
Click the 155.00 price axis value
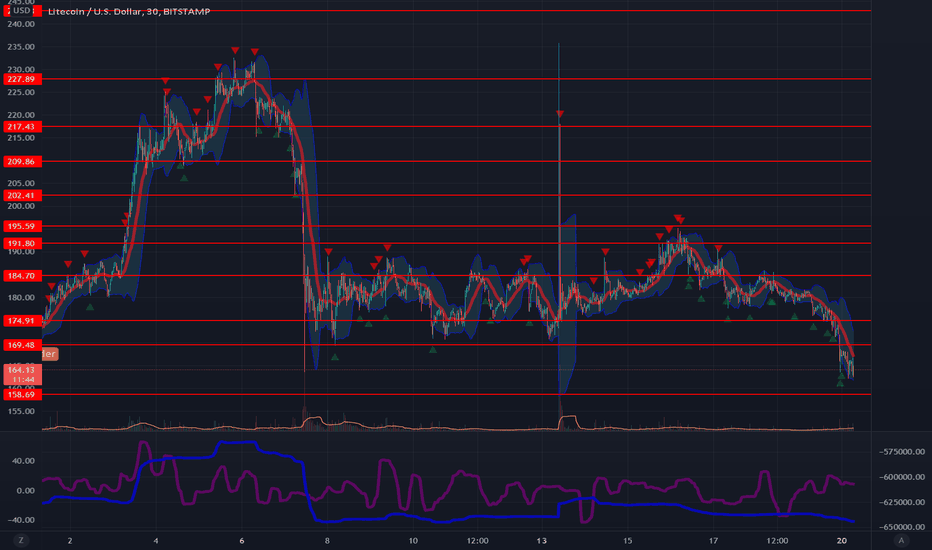[x=21, y=411]
